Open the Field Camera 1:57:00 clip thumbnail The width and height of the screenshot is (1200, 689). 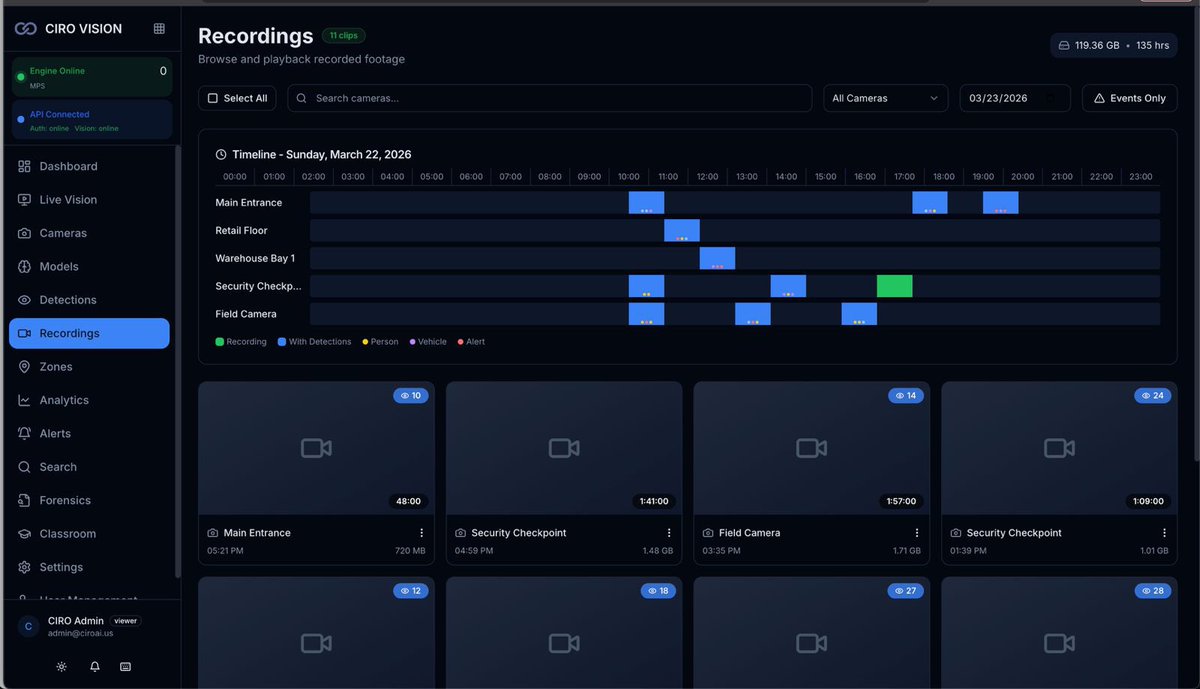coord(811,448)
